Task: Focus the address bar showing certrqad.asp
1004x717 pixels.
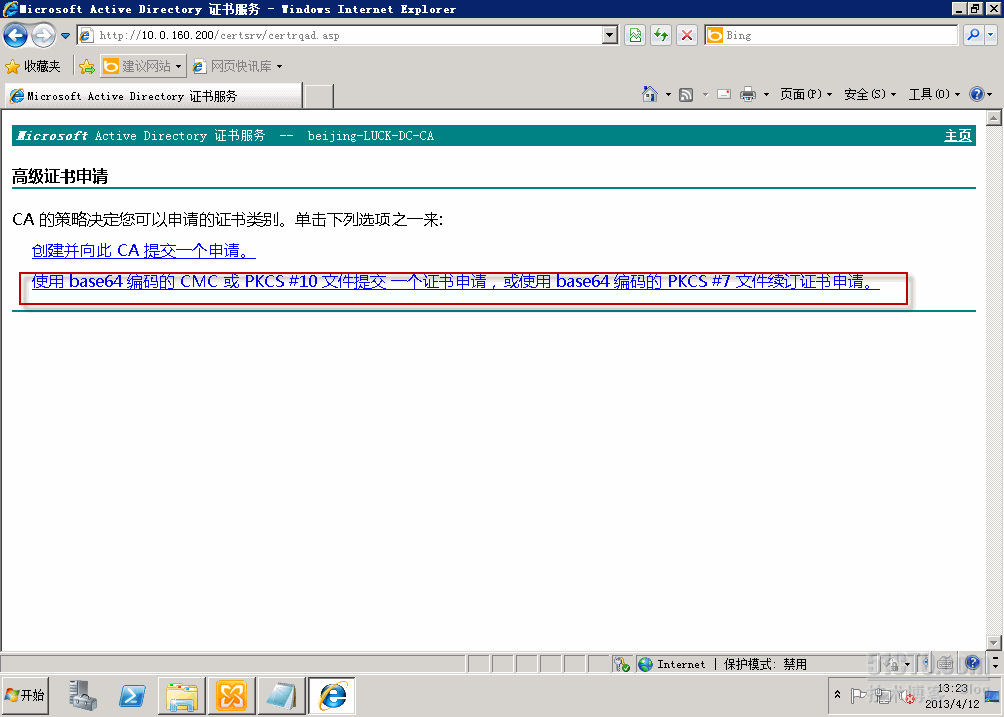Action: [x=339, y=35]
